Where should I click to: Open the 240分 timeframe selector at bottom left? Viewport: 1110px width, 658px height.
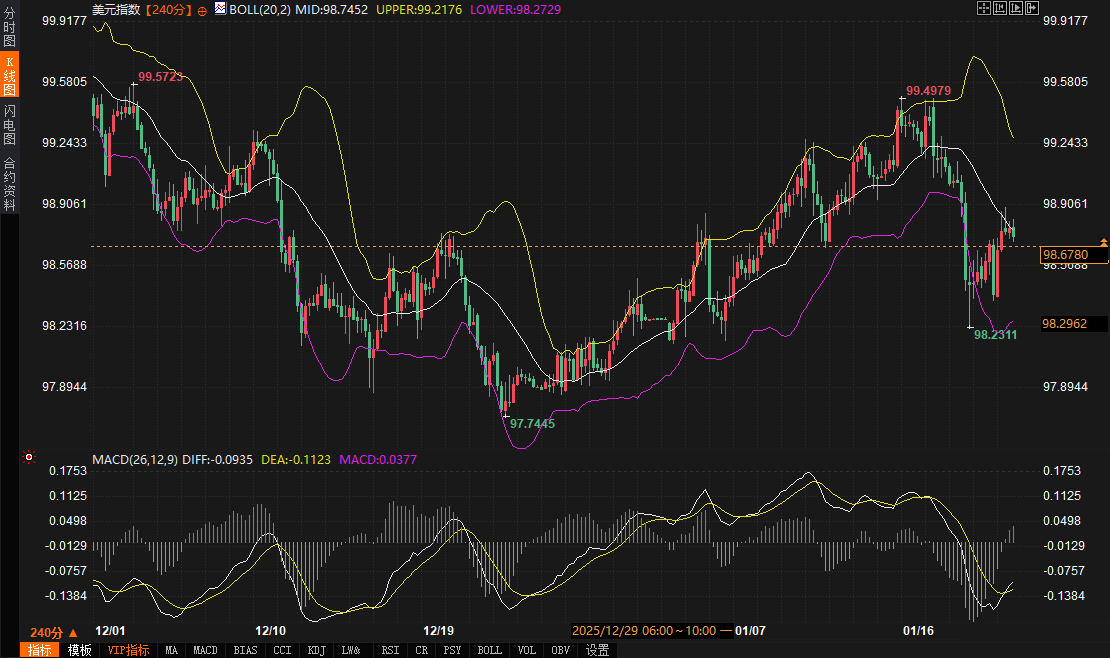tap(46, 632)
